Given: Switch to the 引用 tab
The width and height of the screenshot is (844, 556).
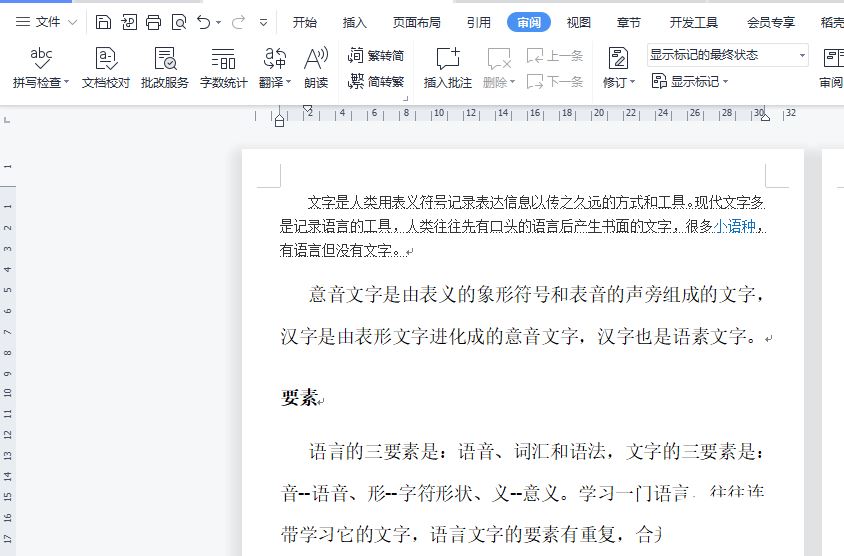Looking at the screenshot, I should [x=479, y=22].
